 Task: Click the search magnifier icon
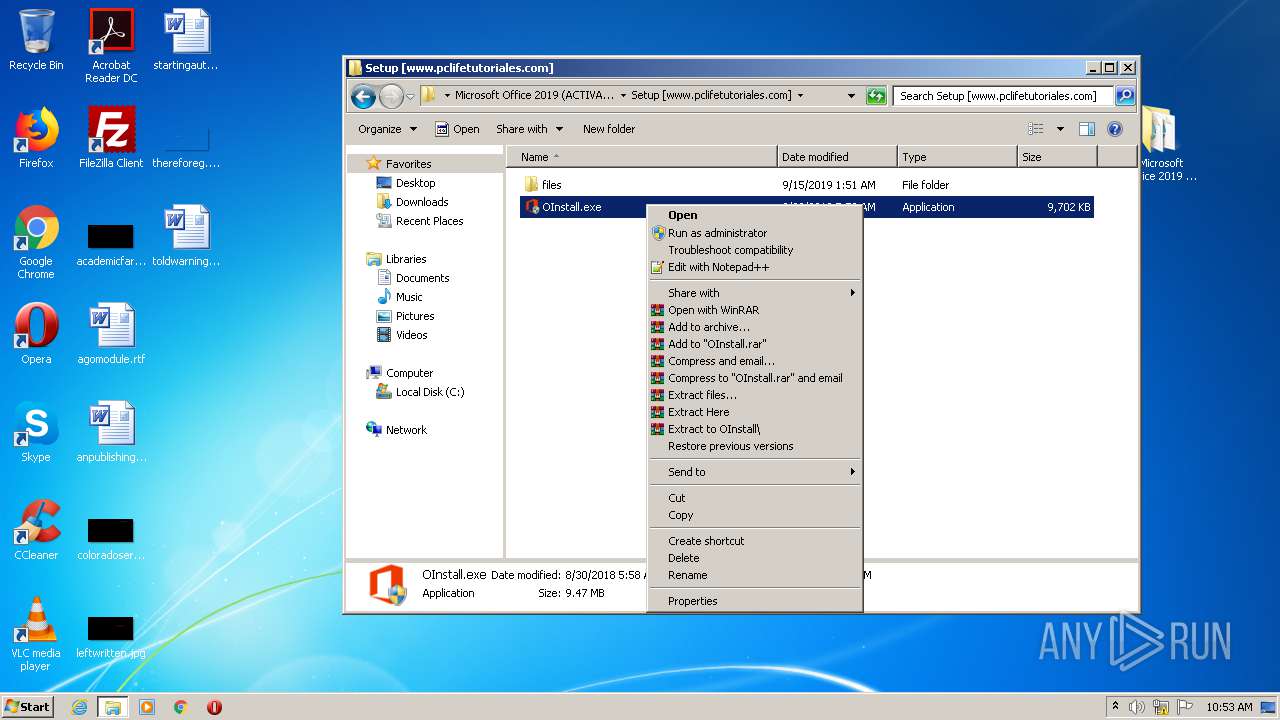[x=1125, y=96]
